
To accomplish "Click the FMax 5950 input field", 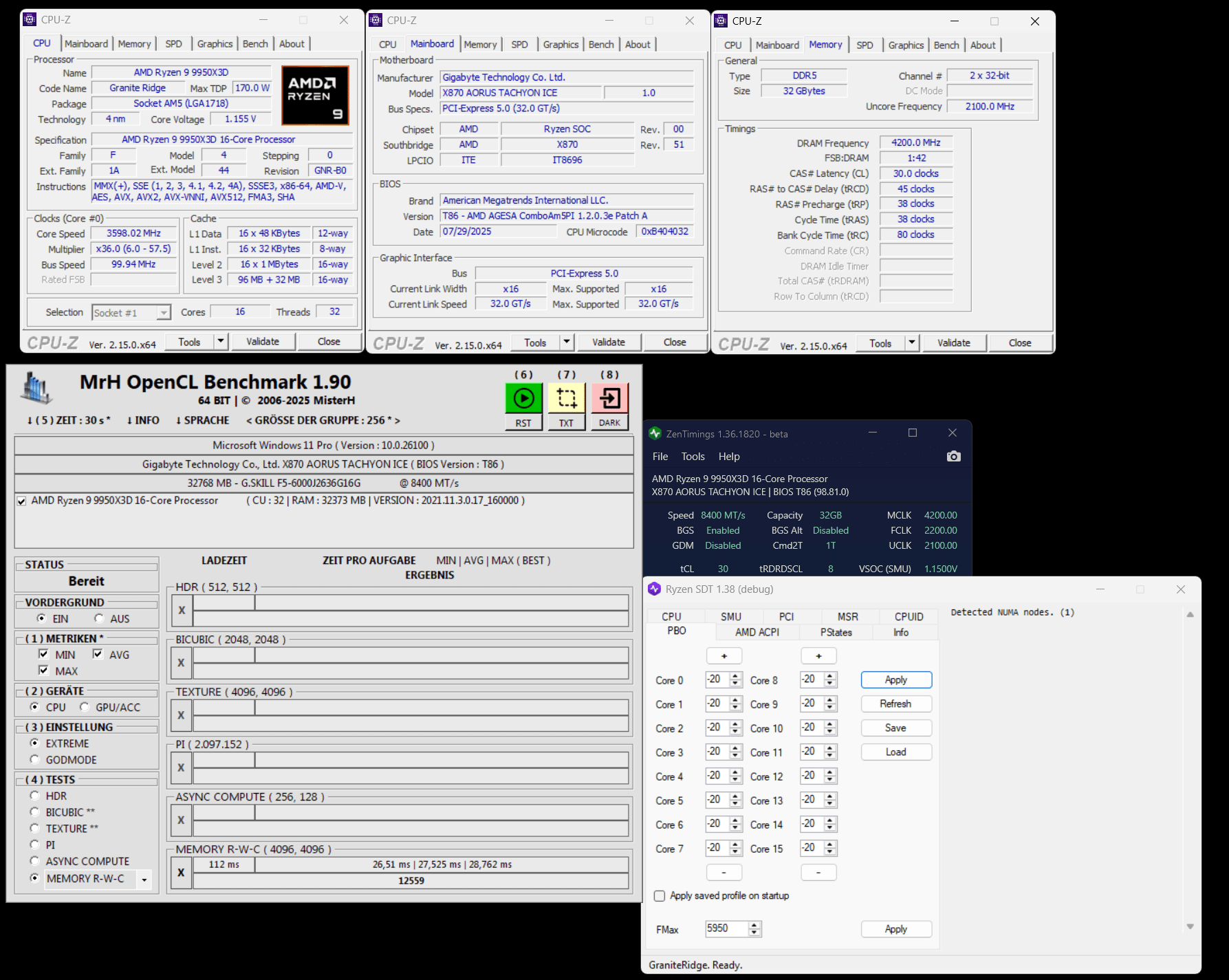I will 727,928.
